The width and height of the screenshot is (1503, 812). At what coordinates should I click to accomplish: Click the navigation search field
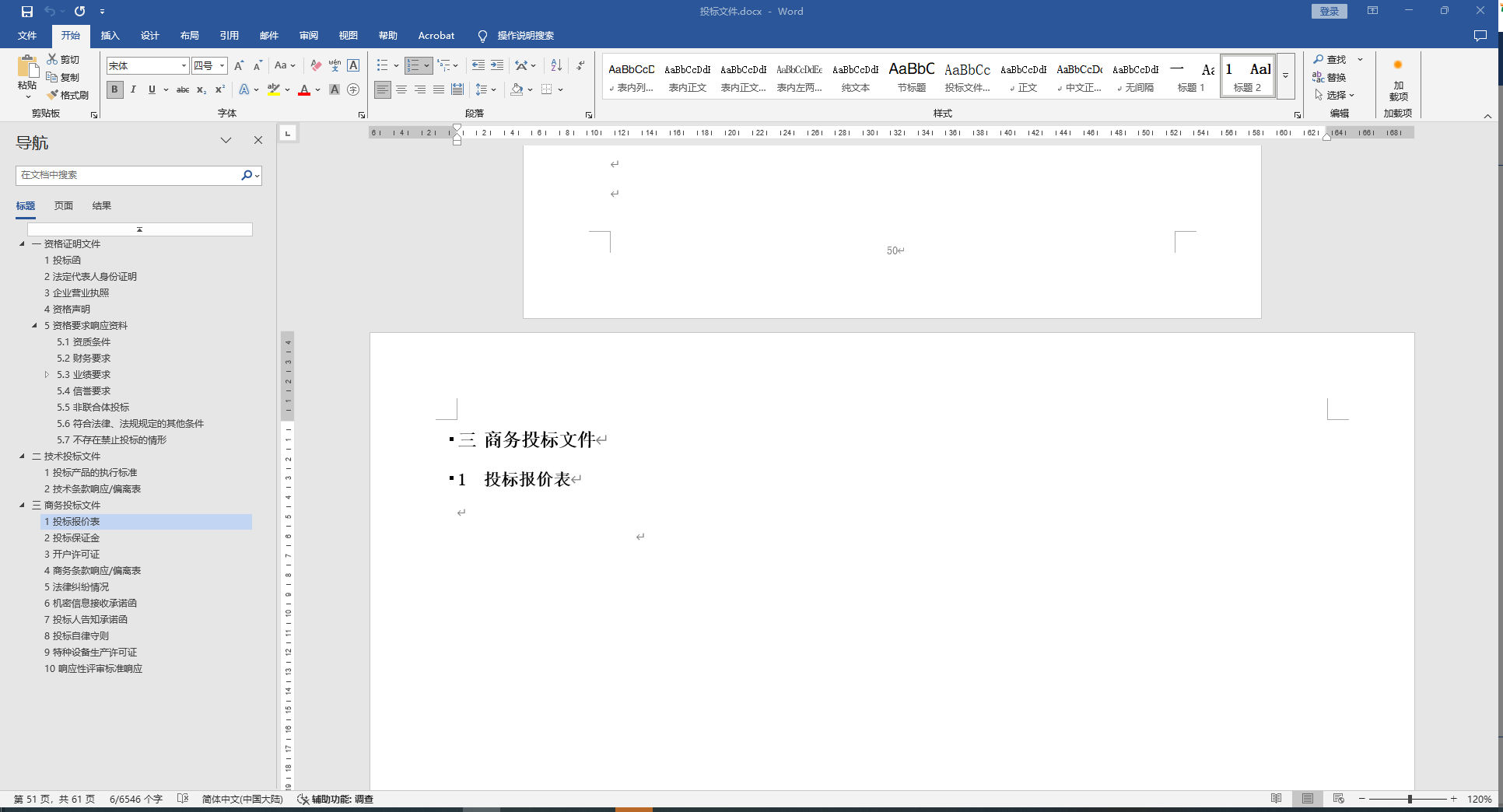point(128,175)
